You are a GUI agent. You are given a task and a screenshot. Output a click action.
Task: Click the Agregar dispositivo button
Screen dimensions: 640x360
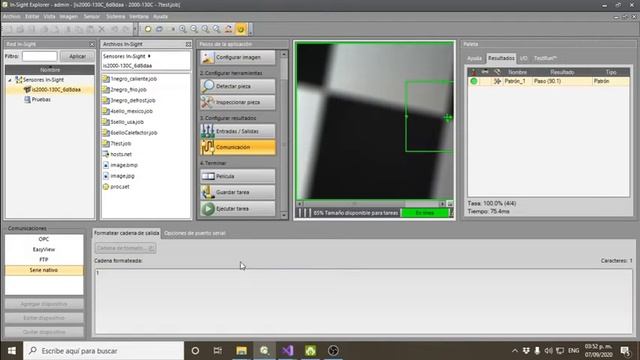44,304
